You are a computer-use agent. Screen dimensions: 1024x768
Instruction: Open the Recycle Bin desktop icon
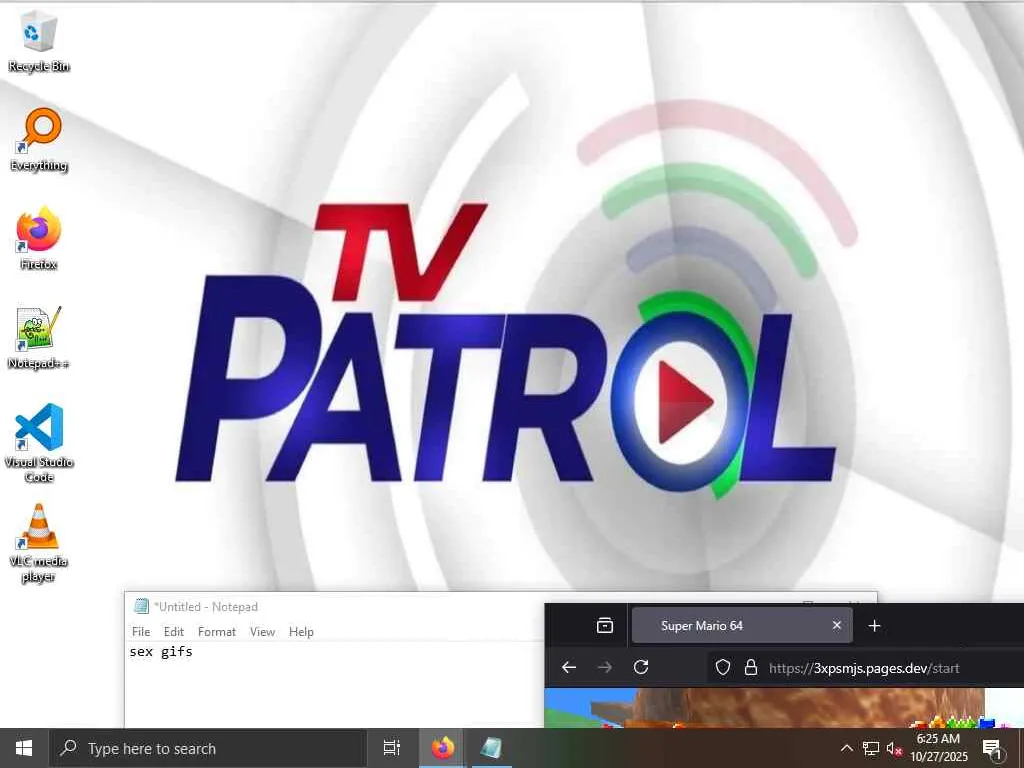click(x=39, y=42)
